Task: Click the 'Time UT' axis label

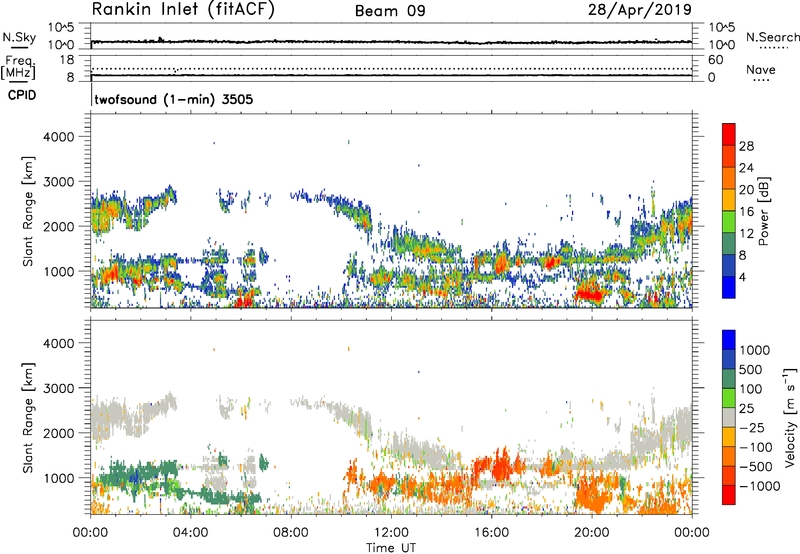Action: click(391, 548)
